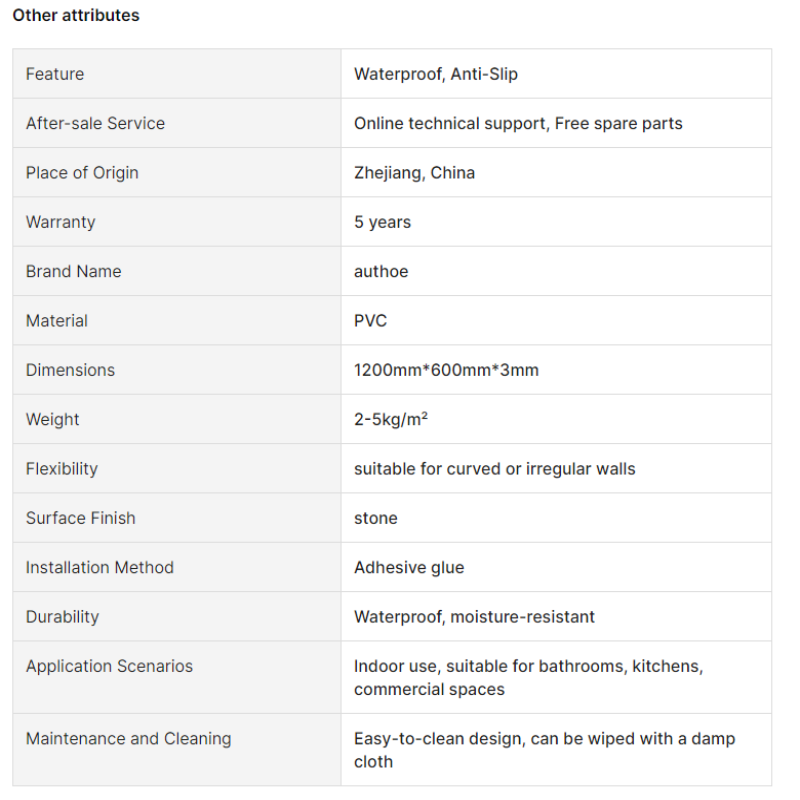Click 'suitable for curved or irregular walls'

pos(494,469)
